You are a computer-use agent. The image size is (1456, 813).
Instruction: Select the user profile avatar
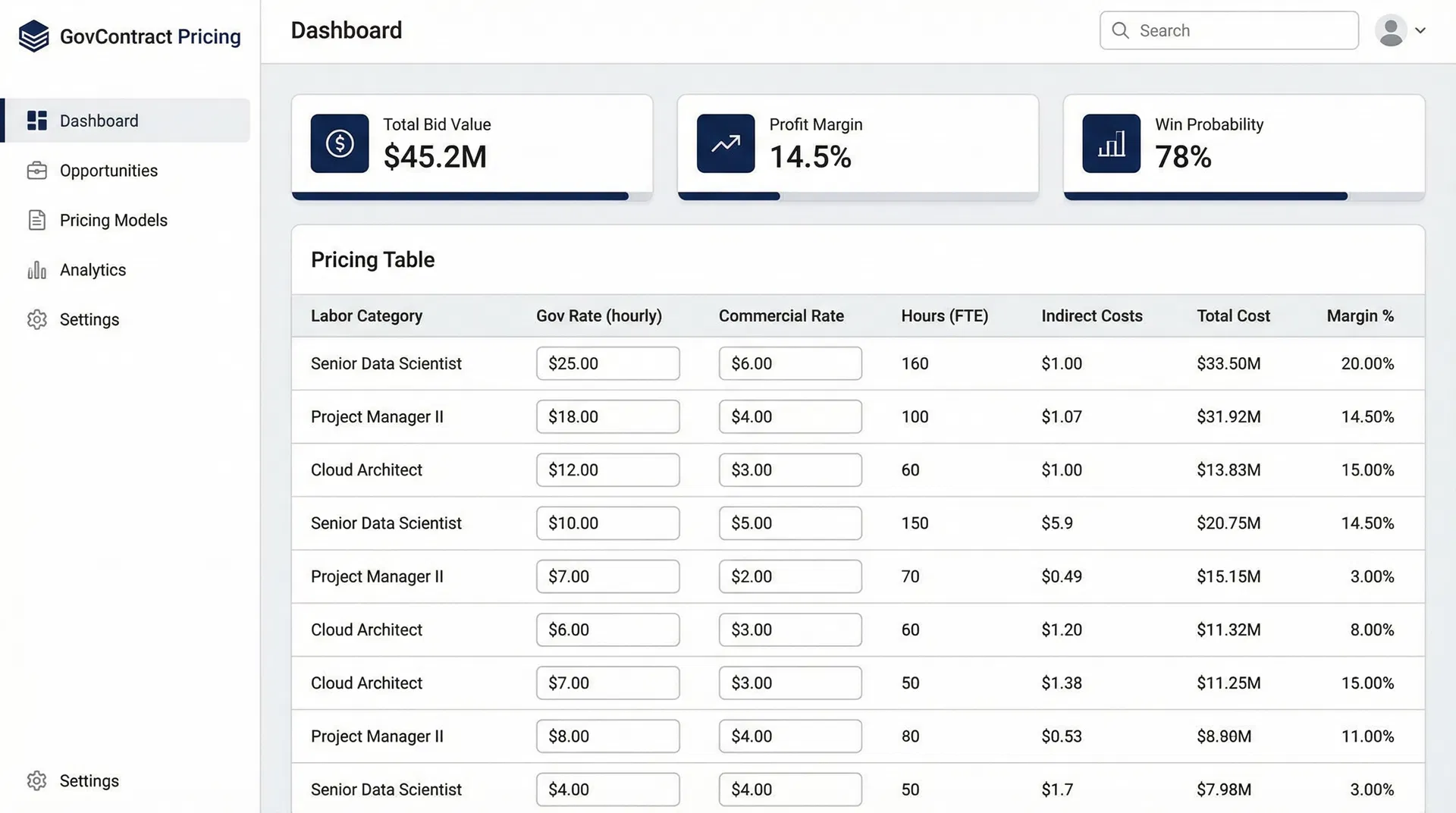pos(1390,30)
